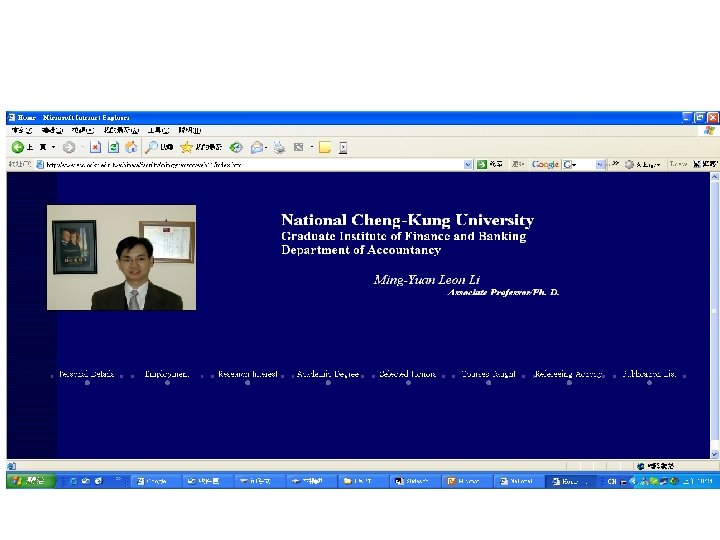Image resolution: width=720 pixels, height=540 pixels.
Task: Go to the Home page icon
Action: click(x=131, y=147)
